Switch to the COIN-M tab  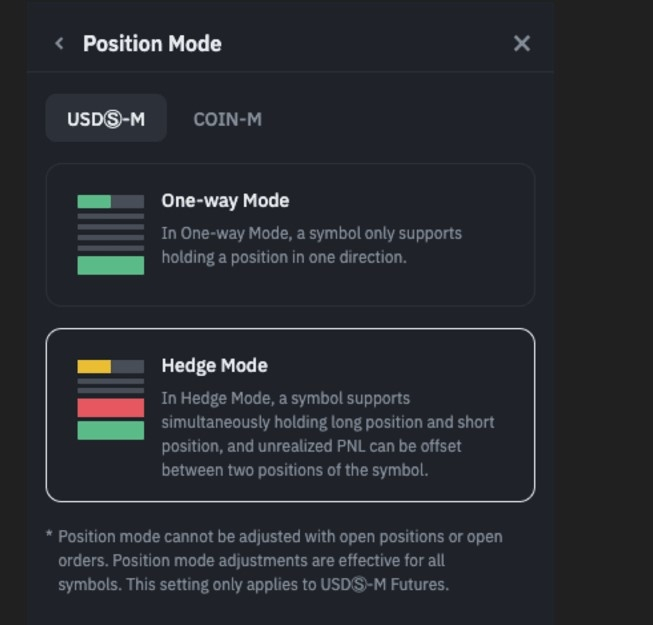click(227, 119)
